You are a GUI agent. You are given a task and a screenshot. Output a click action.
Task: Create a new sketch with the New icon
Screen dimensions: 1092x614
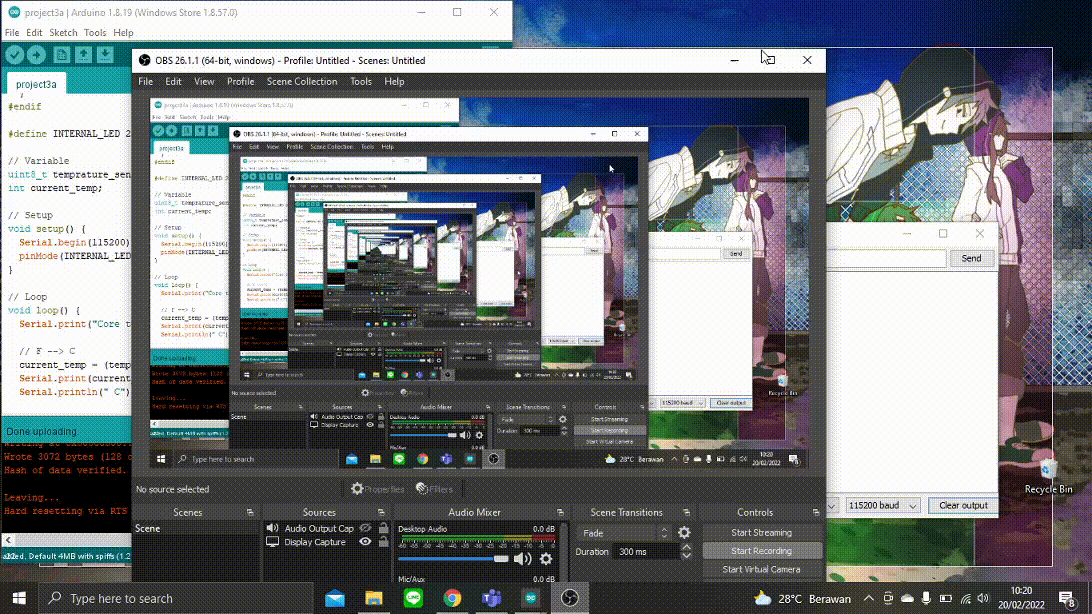61,54
